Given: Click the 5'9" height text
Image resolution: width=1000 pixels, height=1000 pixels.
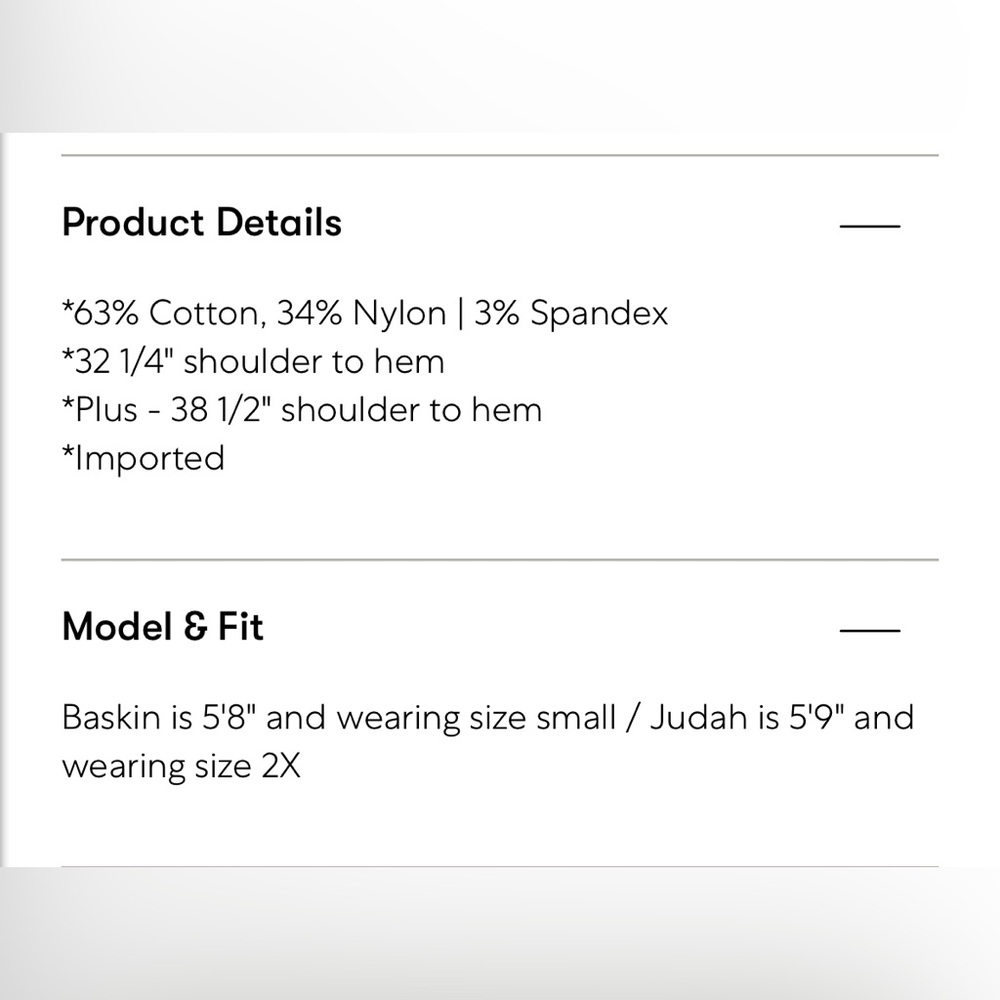Looking at the screenshot, I should pos(816,717).
